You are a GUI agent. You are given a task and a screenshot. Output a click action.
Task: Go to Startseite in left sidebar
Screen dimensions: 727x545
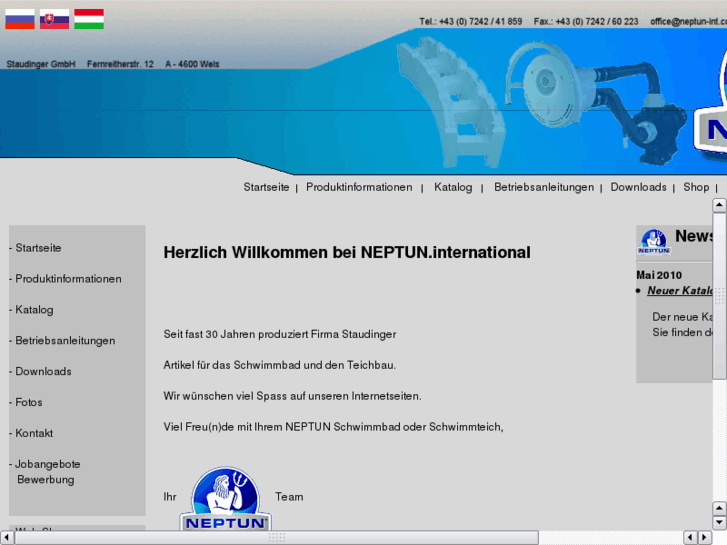[x=38, y=248]
